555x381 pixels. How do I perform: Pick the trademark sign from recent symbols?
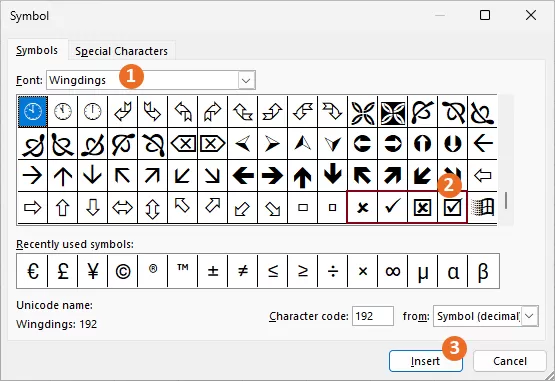[x=183, y=271]
